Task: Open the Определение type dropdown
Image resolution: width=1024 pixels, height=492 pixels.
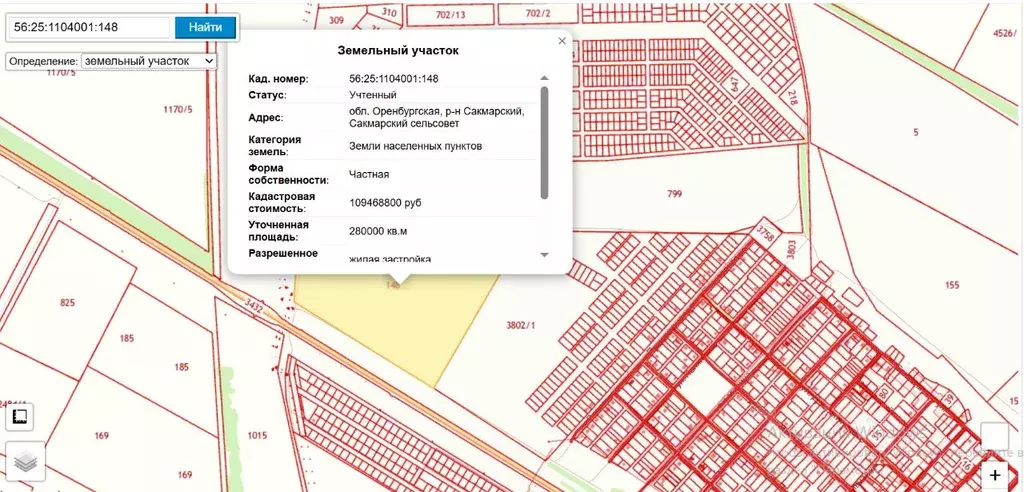Action: pos(149,61)
